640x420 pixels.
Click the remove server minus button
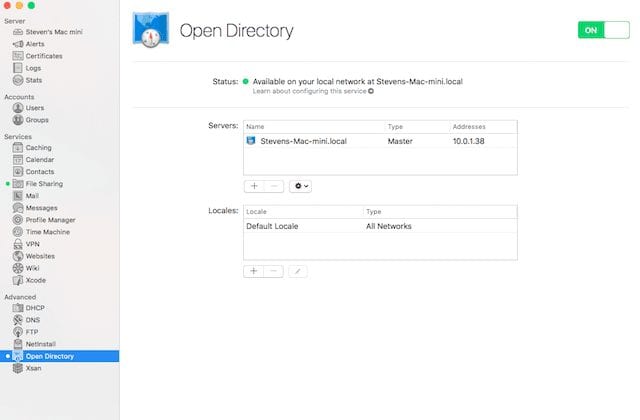pos(273,186)
